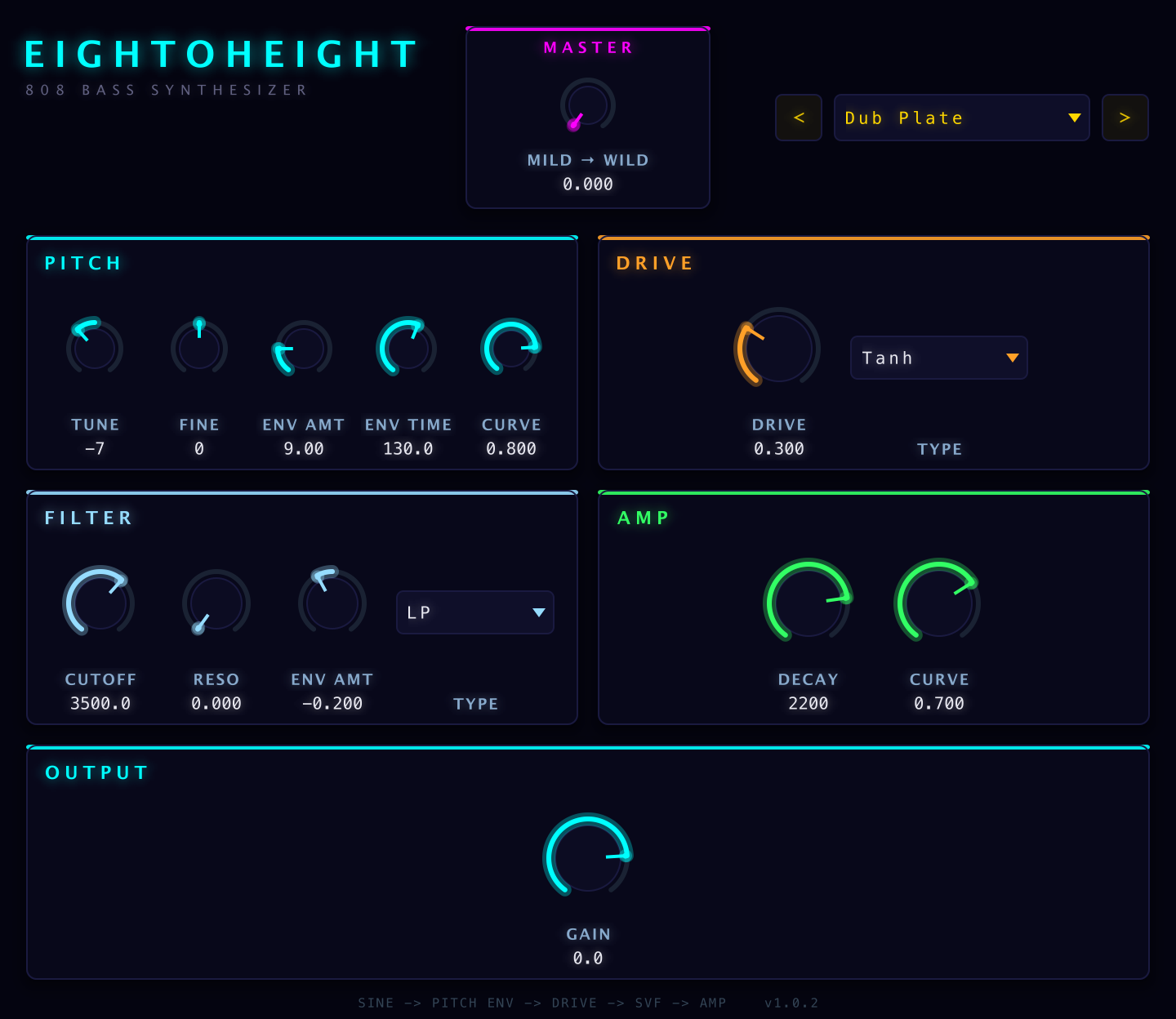The height and width of the screenshot is (1019, 1176).
Task: Open the LP filter type dropdown
Action: pyautogui.click(x=475, y=612)
